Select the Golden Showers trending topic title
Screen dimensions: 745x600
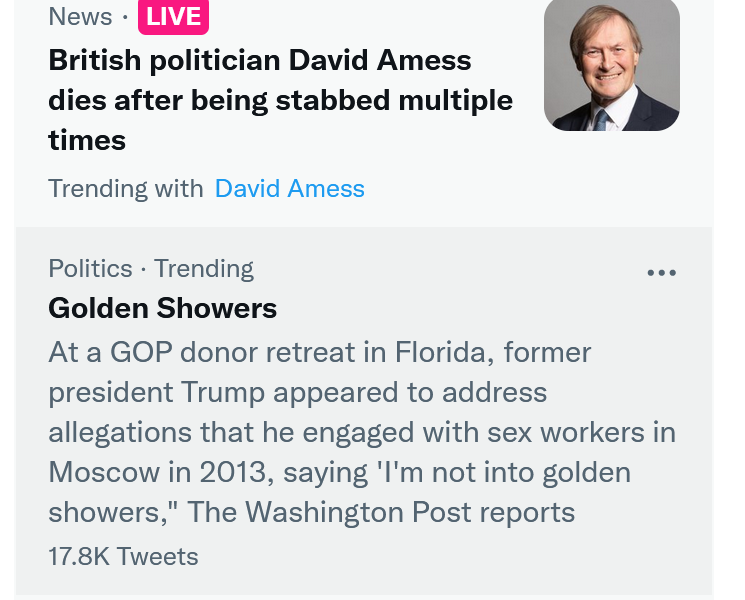pyautogui.click(x=162, y=308)
